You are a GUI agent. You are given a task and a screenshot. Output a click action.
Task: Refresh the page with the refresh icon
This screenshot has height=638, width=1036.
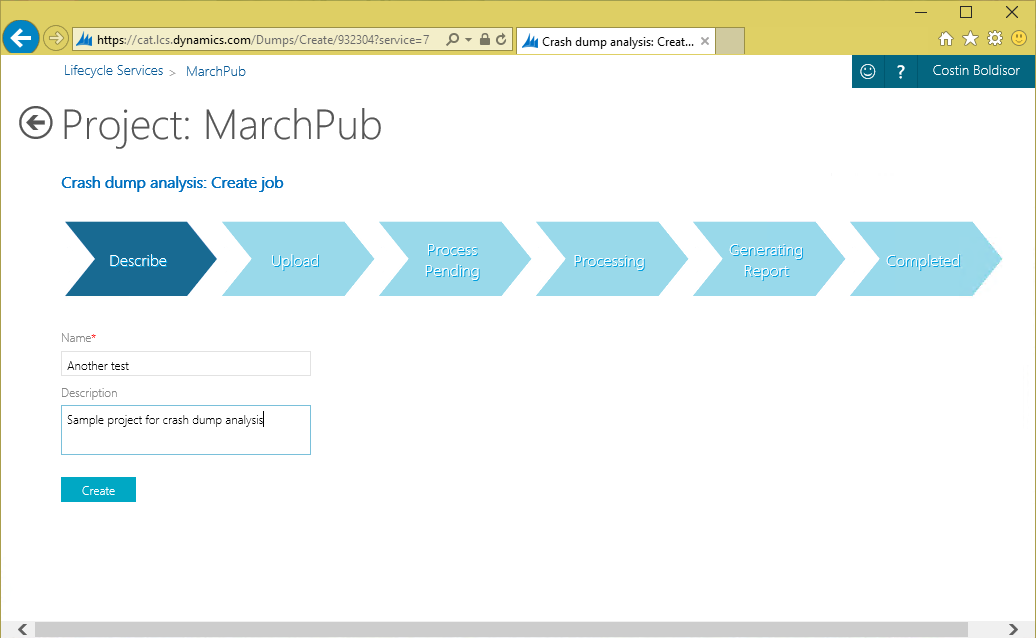click(x=501, y=38)
